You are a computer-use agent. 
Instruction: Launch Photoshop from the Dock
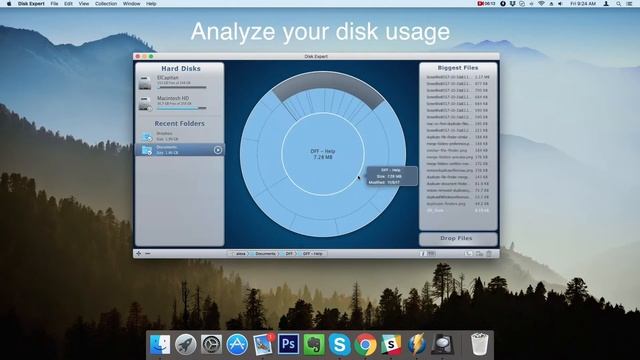click(x=288, y=344)
